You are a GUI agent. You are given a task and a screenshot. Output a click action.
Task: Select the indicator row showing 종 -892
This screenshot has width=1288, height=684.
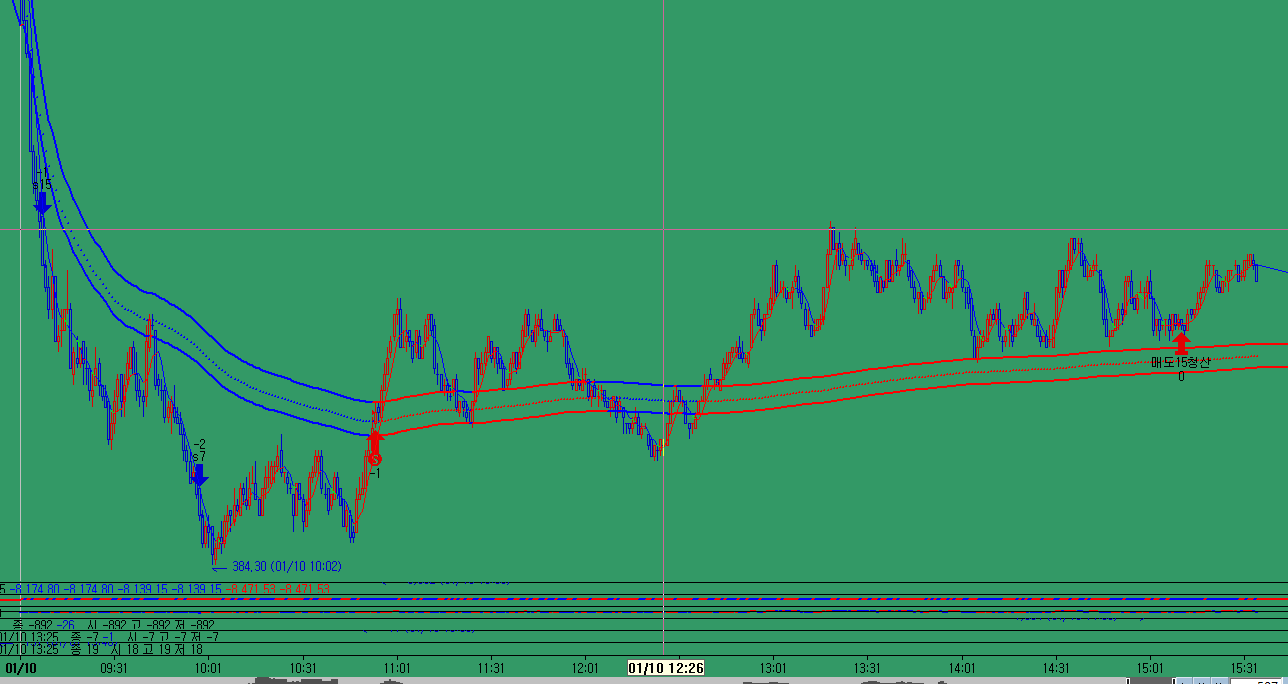[110, 624]
